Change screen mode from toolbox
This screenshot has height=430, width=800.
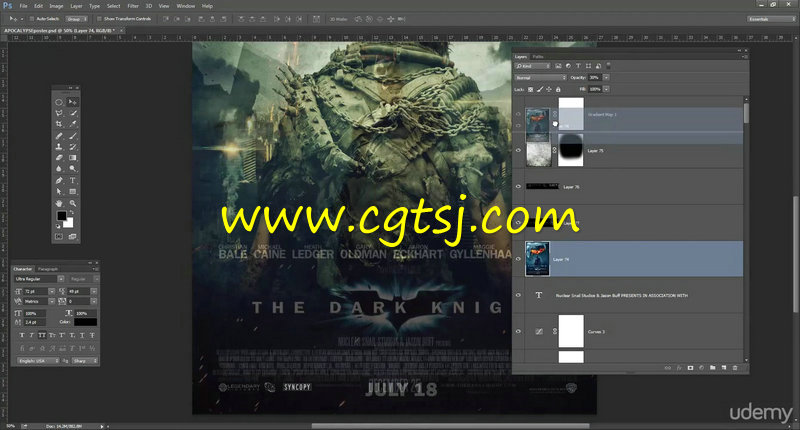(x=72, y=237)
